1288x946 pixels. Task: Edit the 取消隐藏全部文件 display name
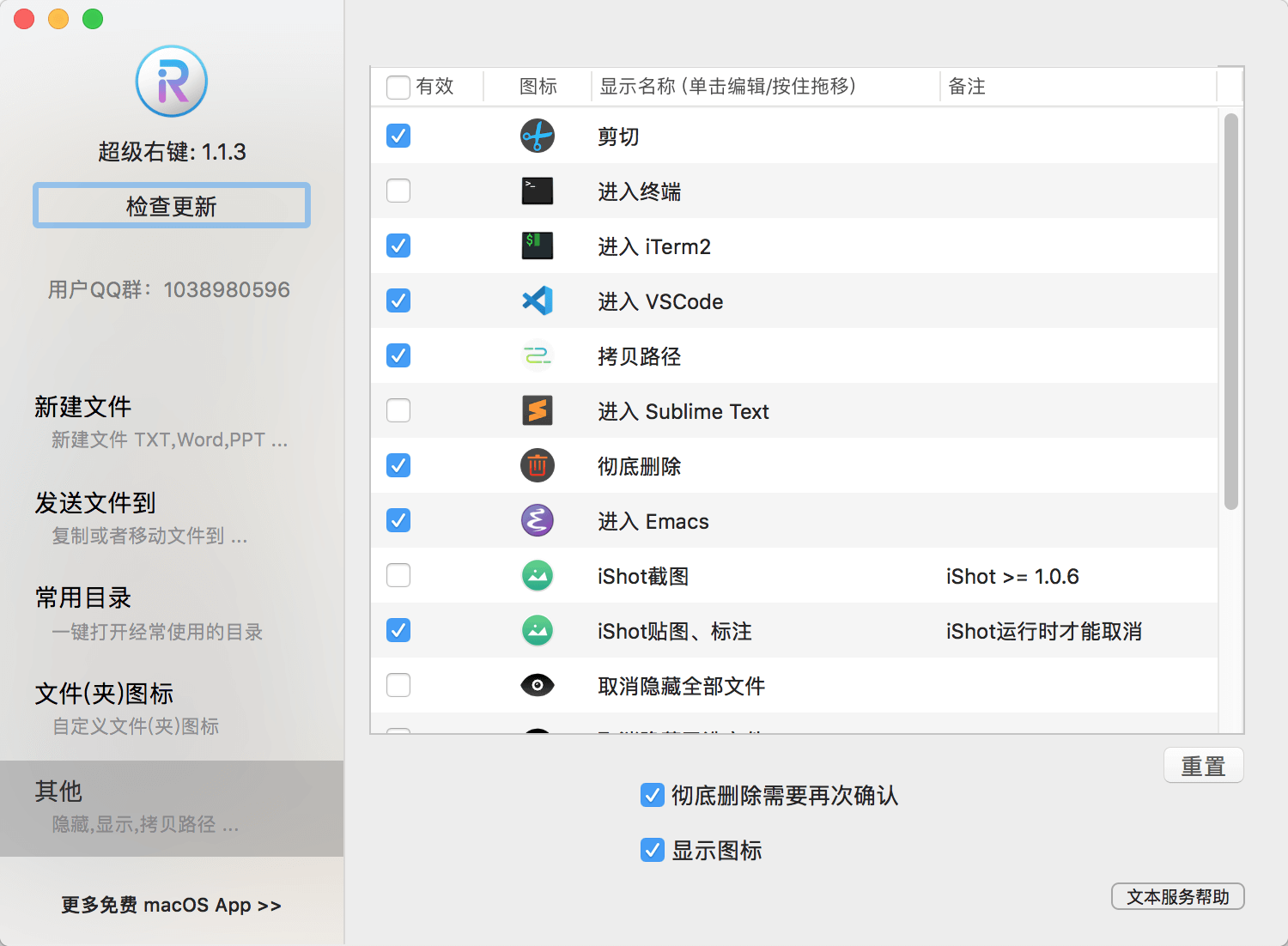click(x=682, y=686)
